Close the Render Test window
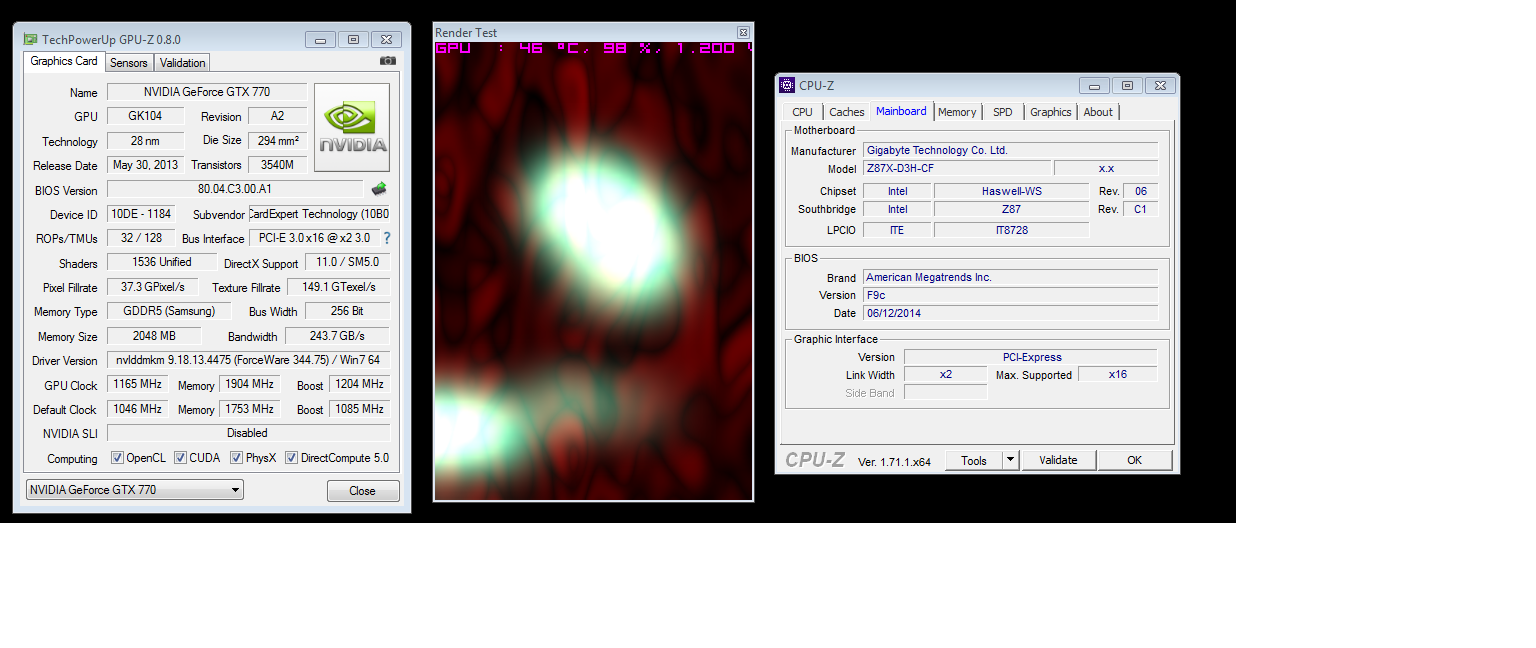This screenshot has width=1536, height=648. [x=743, y=33]
